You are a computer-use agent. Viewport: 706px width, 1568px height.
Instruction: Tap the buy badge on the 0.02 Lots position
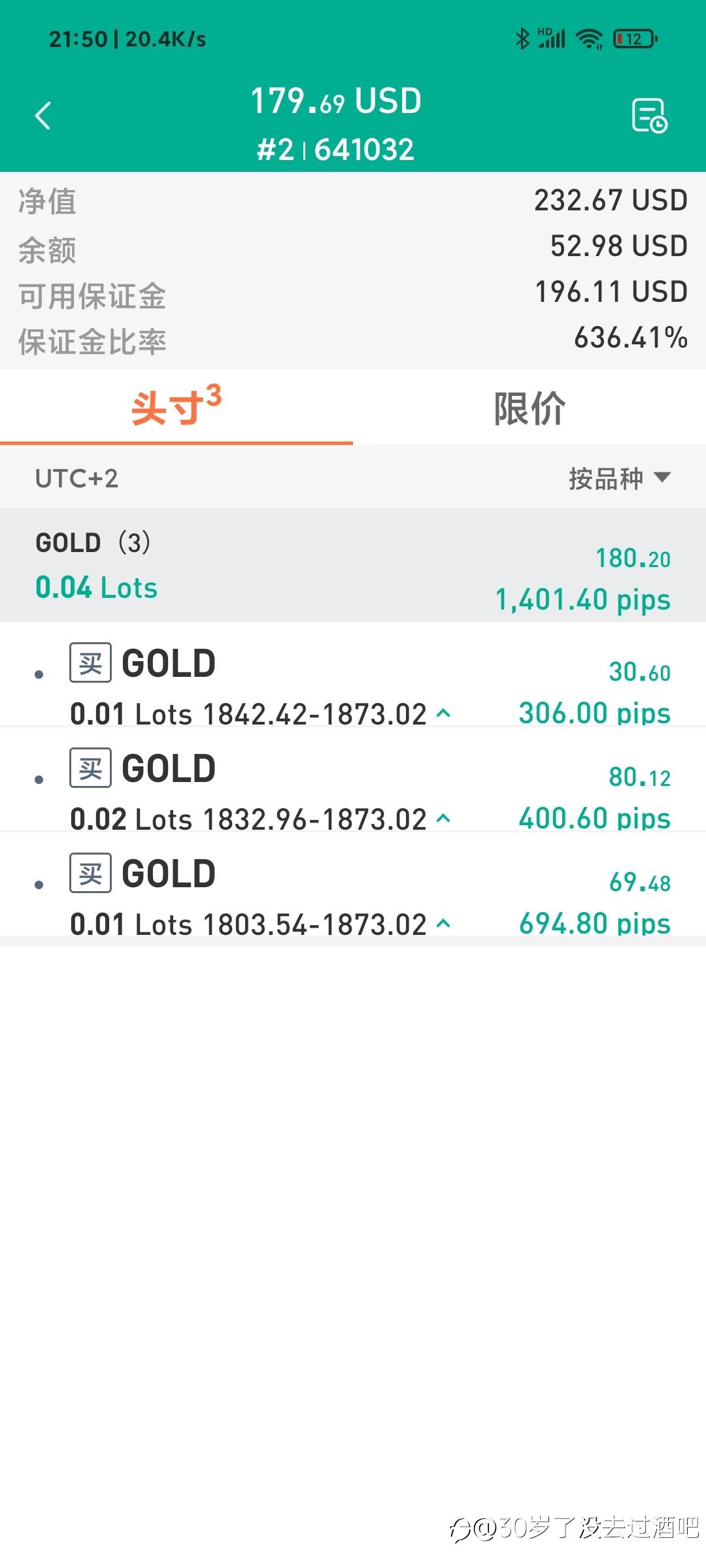[x=91, y=768]
